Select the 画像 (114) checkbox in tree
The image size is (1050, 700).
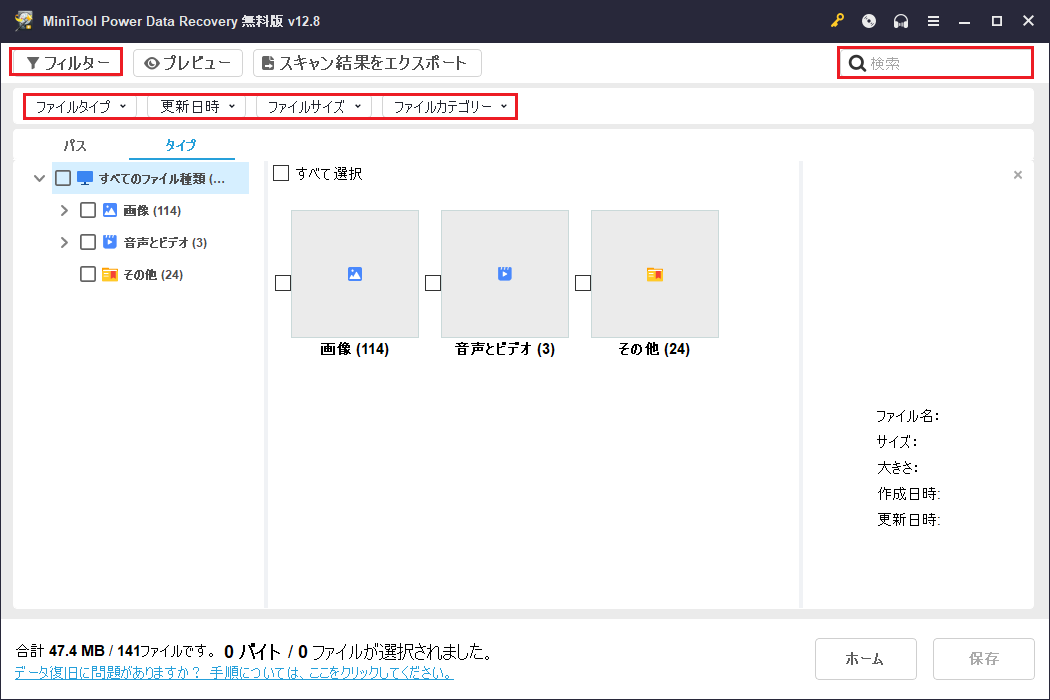88,210
